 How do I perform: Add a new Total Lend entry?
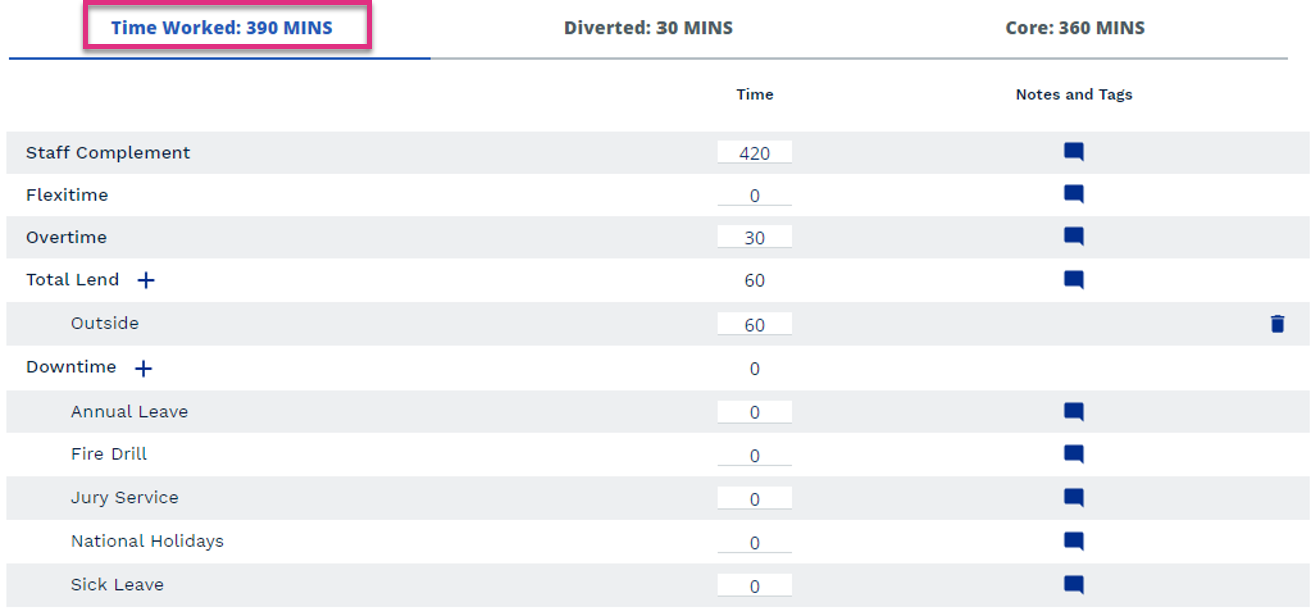coord(146,280)
